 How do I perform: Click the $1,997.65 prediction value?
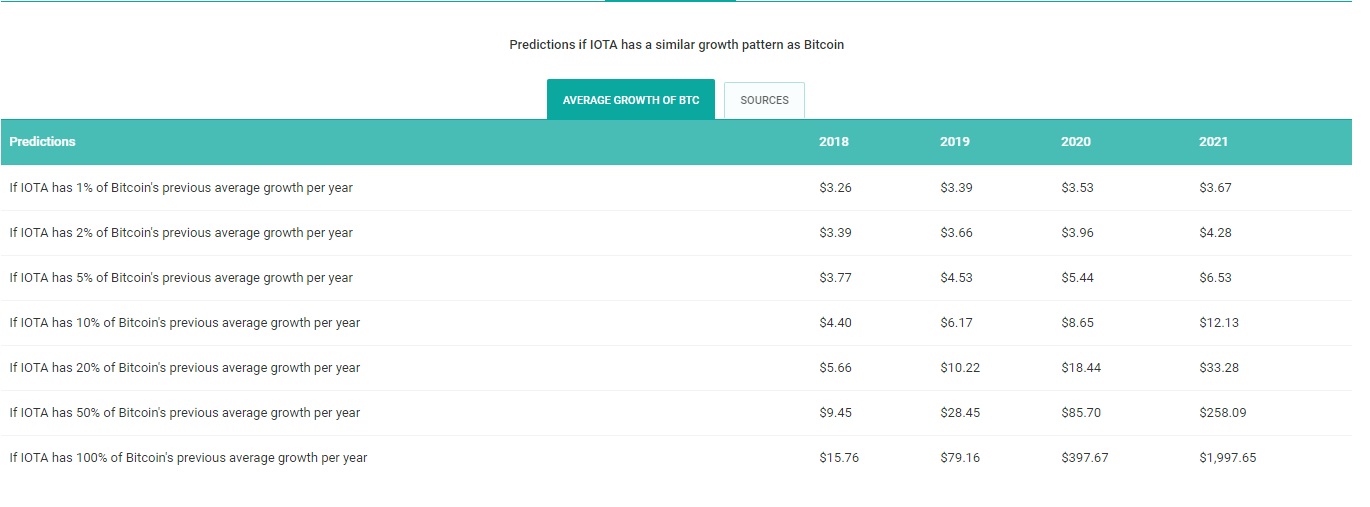pos(1227,458)
